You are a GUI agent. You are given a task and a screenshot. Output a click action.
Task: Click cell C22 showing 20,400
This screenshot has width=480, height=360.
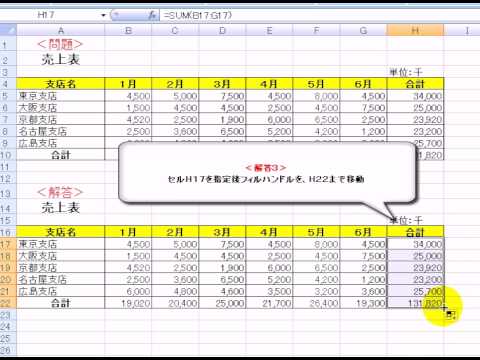[x=175, y=303]
